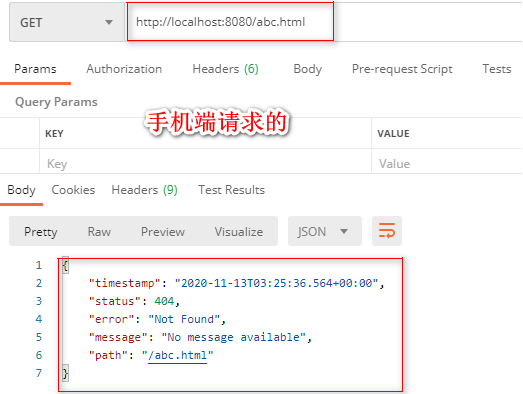Open the response Cookies tab

coord(73,190)
